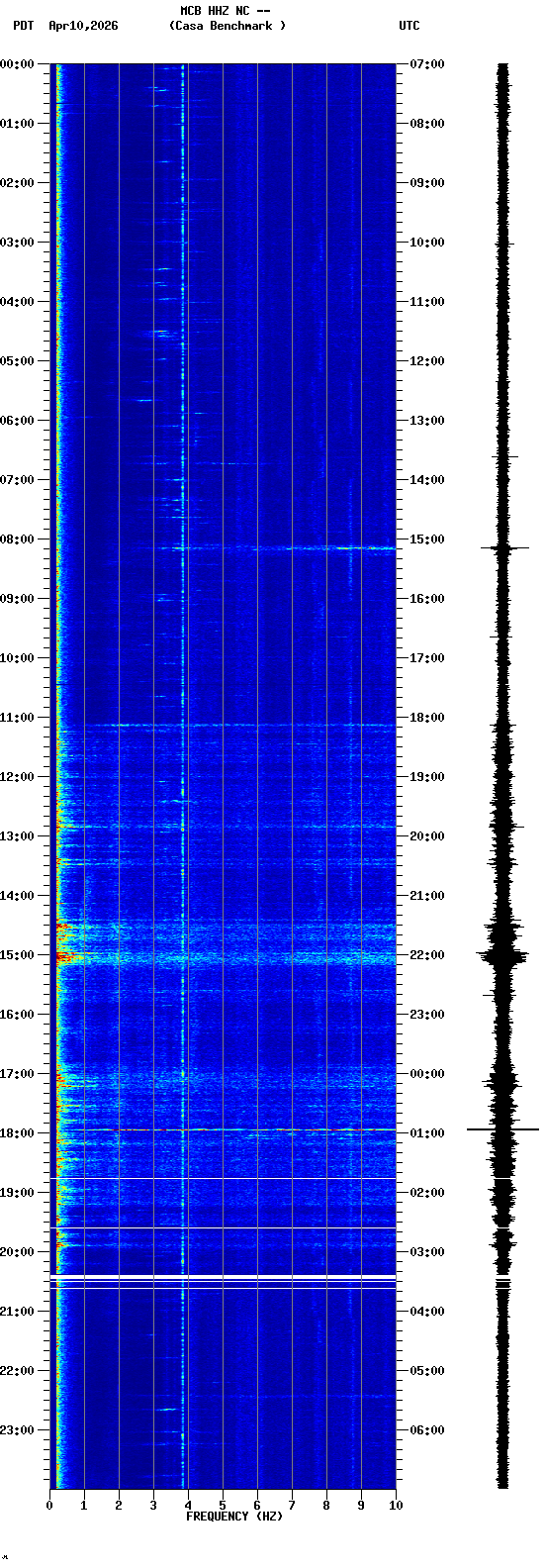The width and height of the screenshot is (546, 1568).
Task: Click the UTC axis label '15:00'
Action: 427,539
